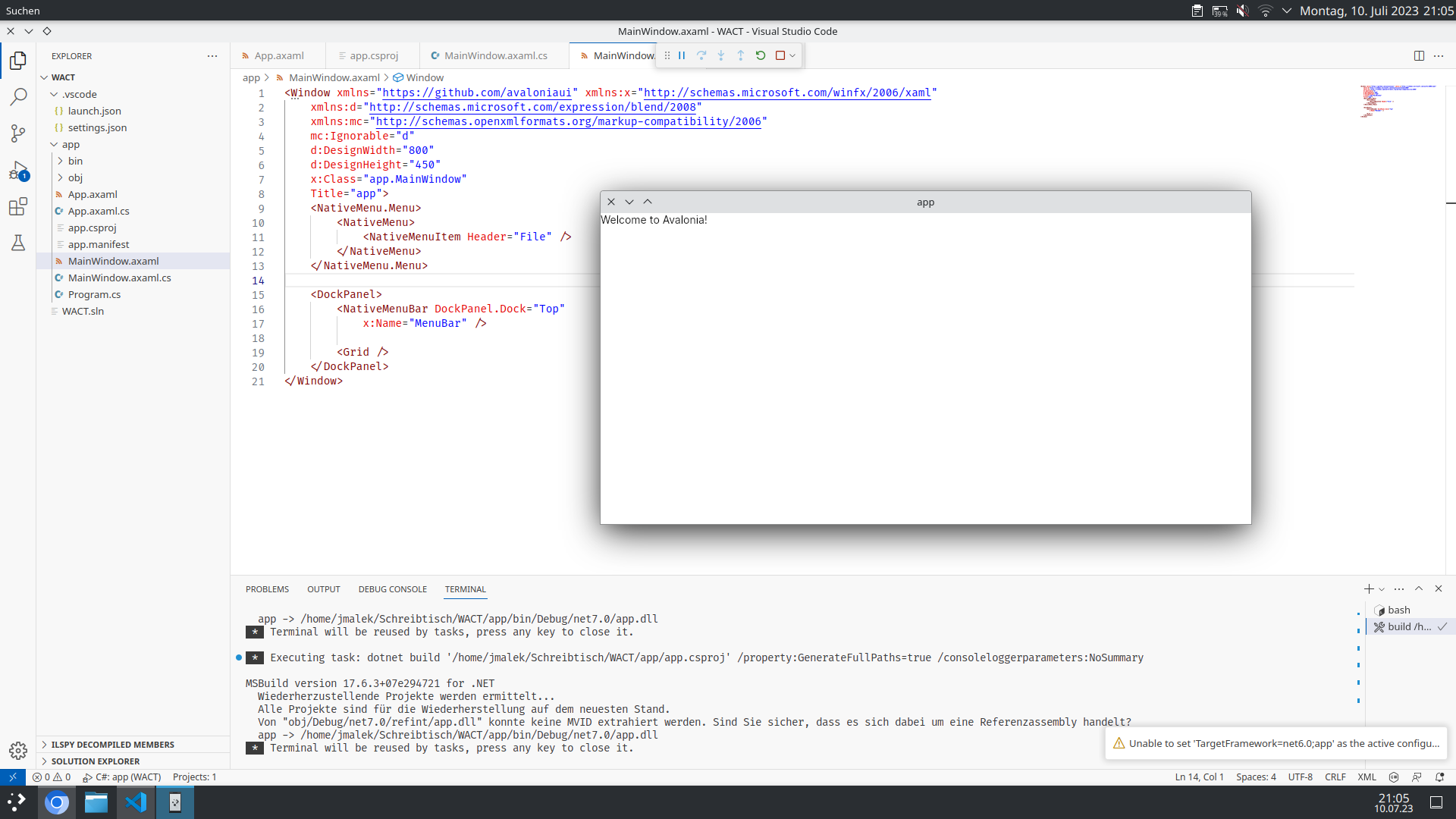Switch to the DEBUG CONSOLE tab

click(x=392, y=589)
